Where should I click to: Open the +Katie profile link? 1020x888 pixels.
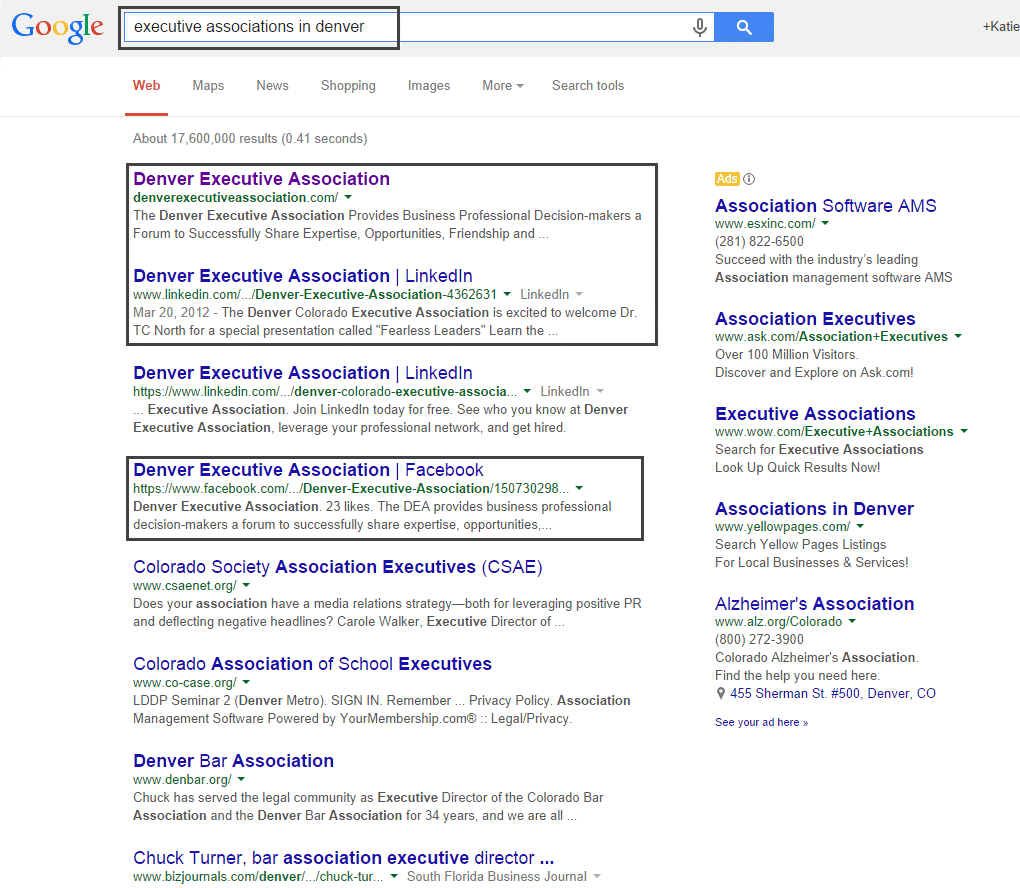pyautogui.click(x=1000, y=27)
